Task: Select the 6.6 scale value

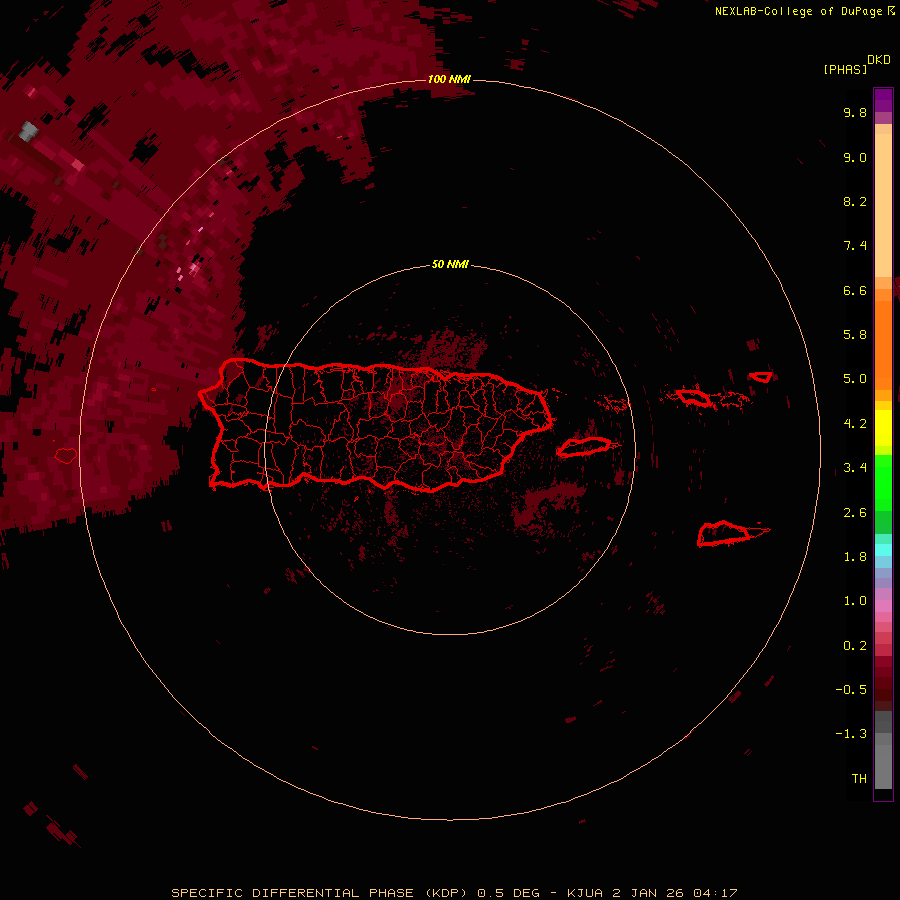Action: click(855, 290)
